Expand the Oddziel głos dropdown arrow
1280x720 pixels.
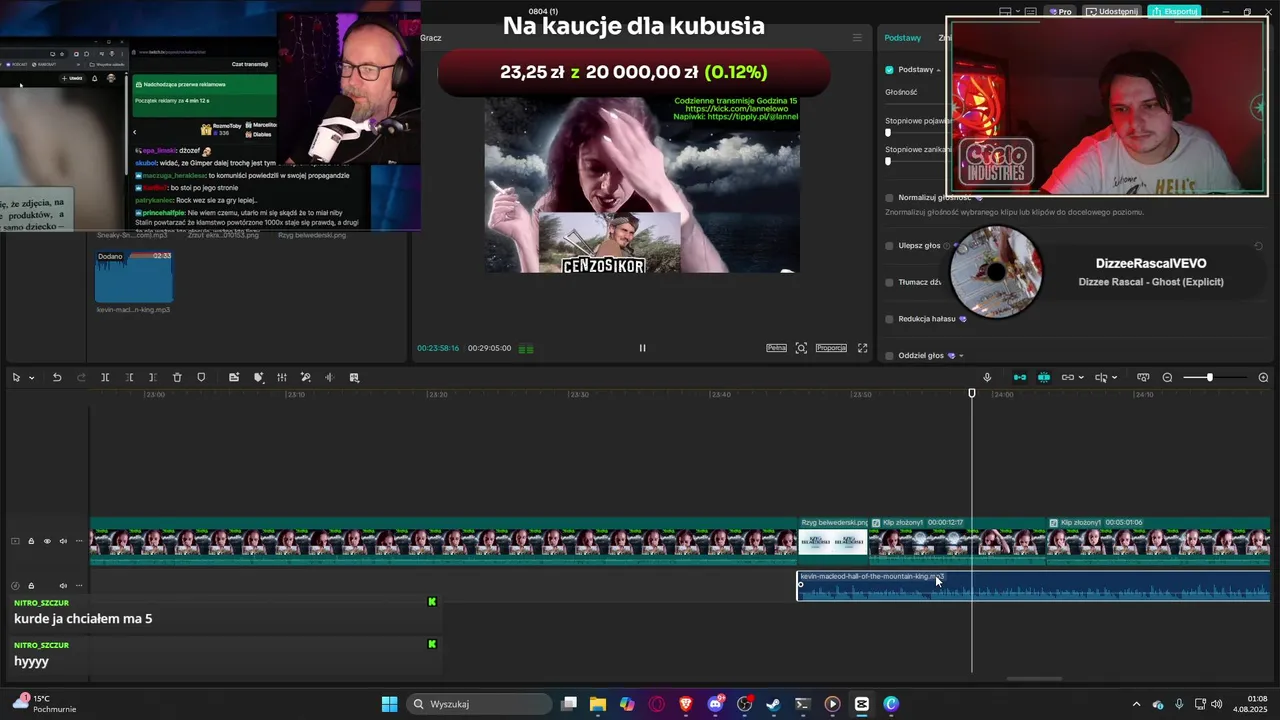point(962,356)
